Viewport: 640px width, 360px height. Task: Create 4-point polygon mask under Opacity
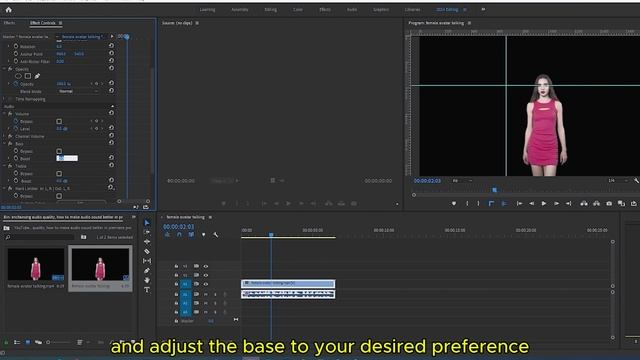click(x=28, y=76)
